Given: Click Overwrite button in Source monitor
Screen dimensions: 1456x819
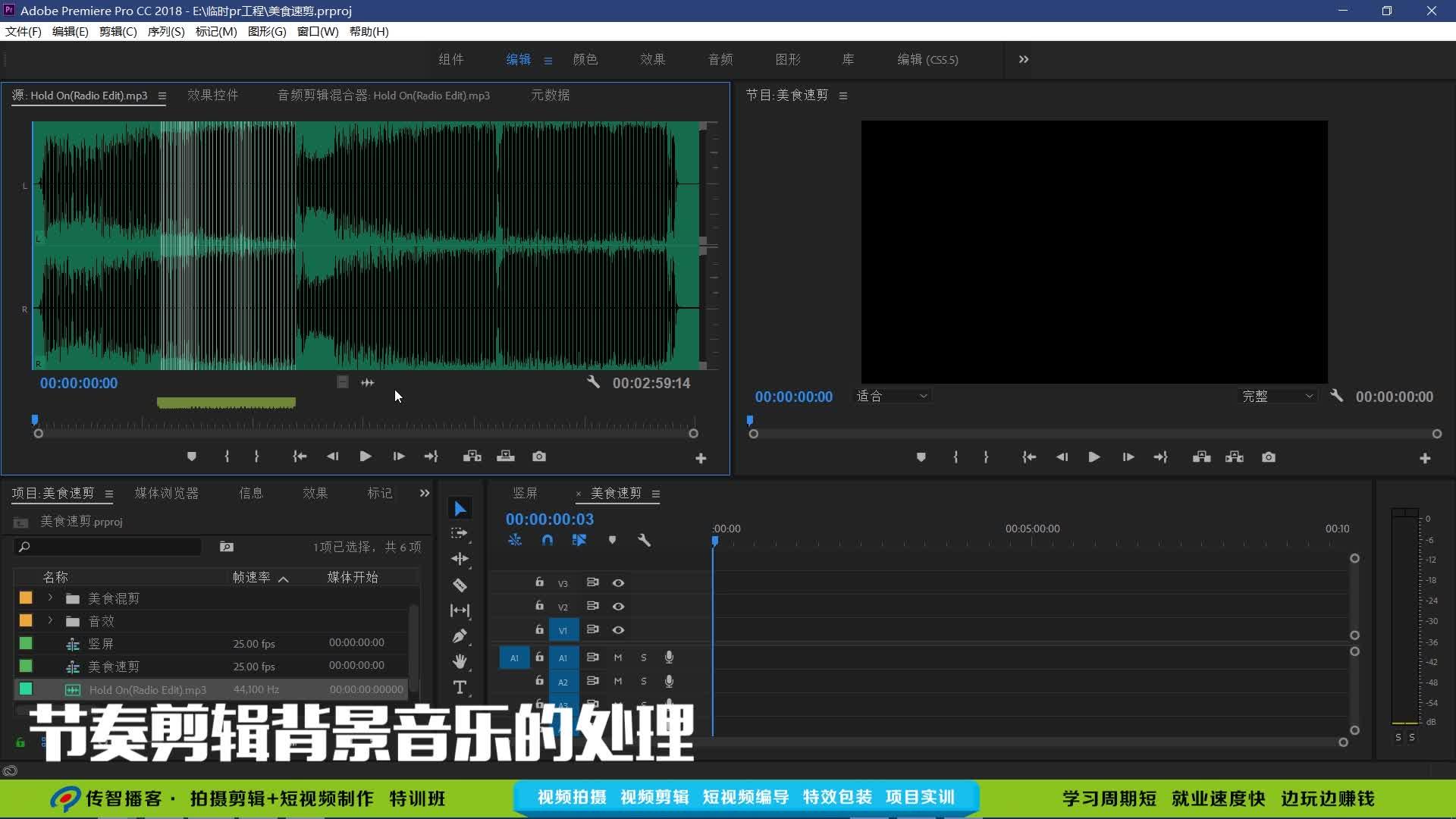Looking at the screenshot, I should pyautogui.click(x=506, y=457).
